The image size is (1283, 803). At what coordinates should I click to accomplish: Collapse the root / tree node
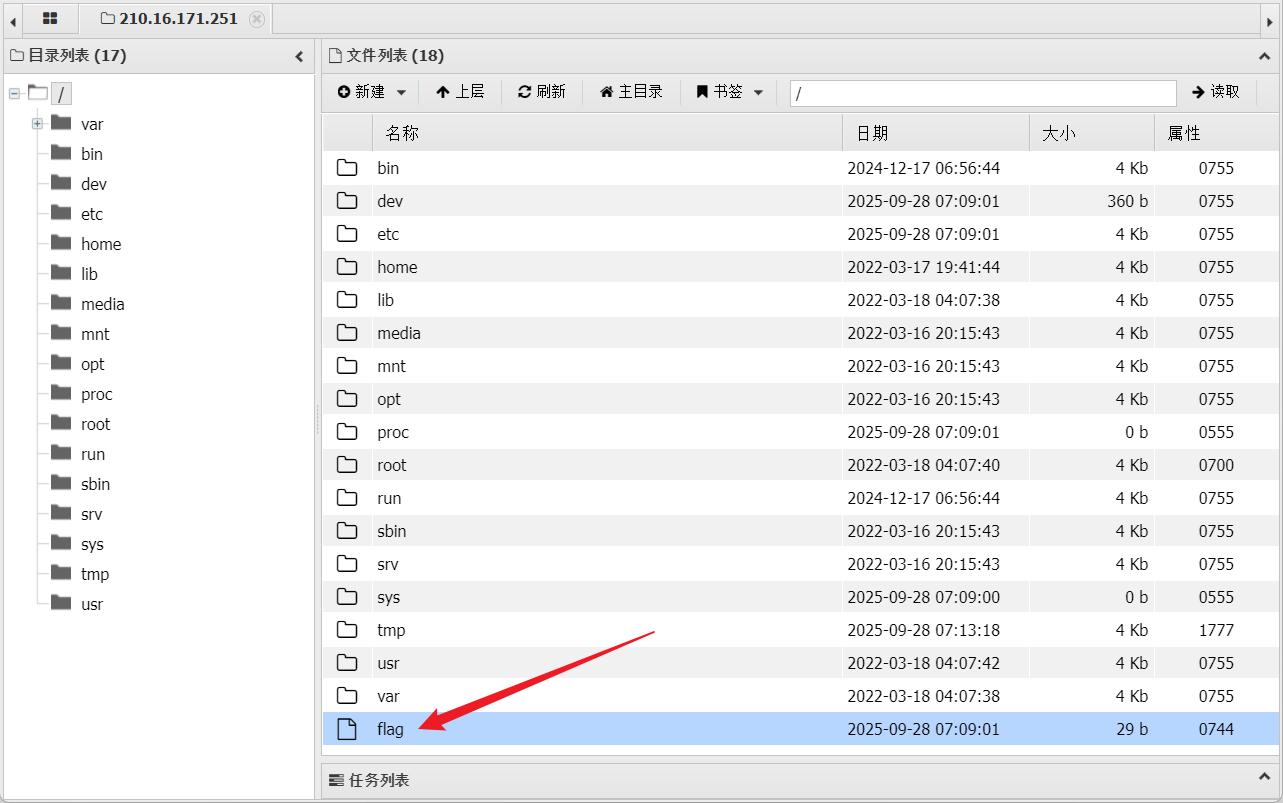14,94
